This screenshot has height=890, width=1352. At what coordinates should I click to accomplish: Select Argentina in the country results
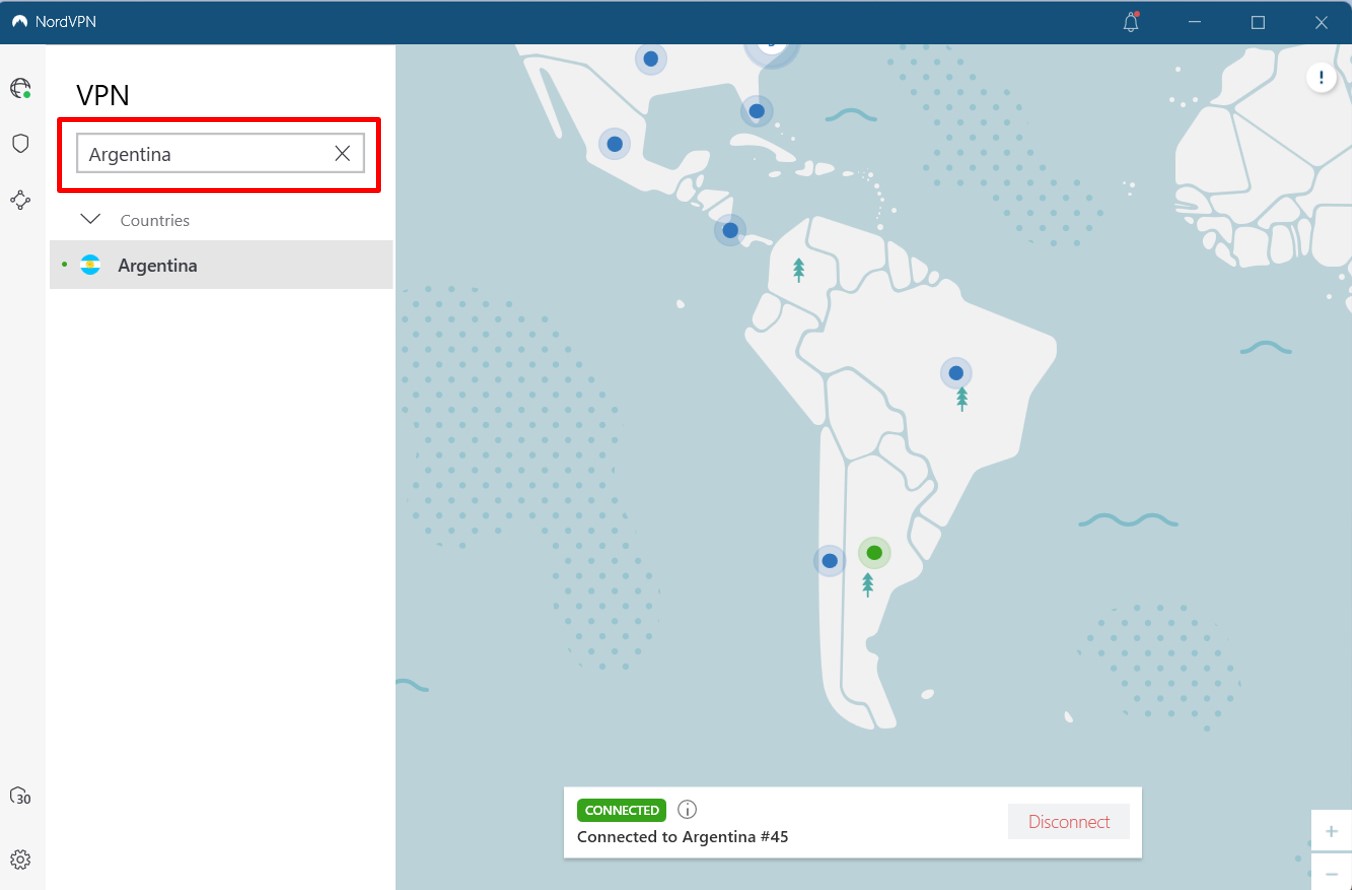point(157,266)
